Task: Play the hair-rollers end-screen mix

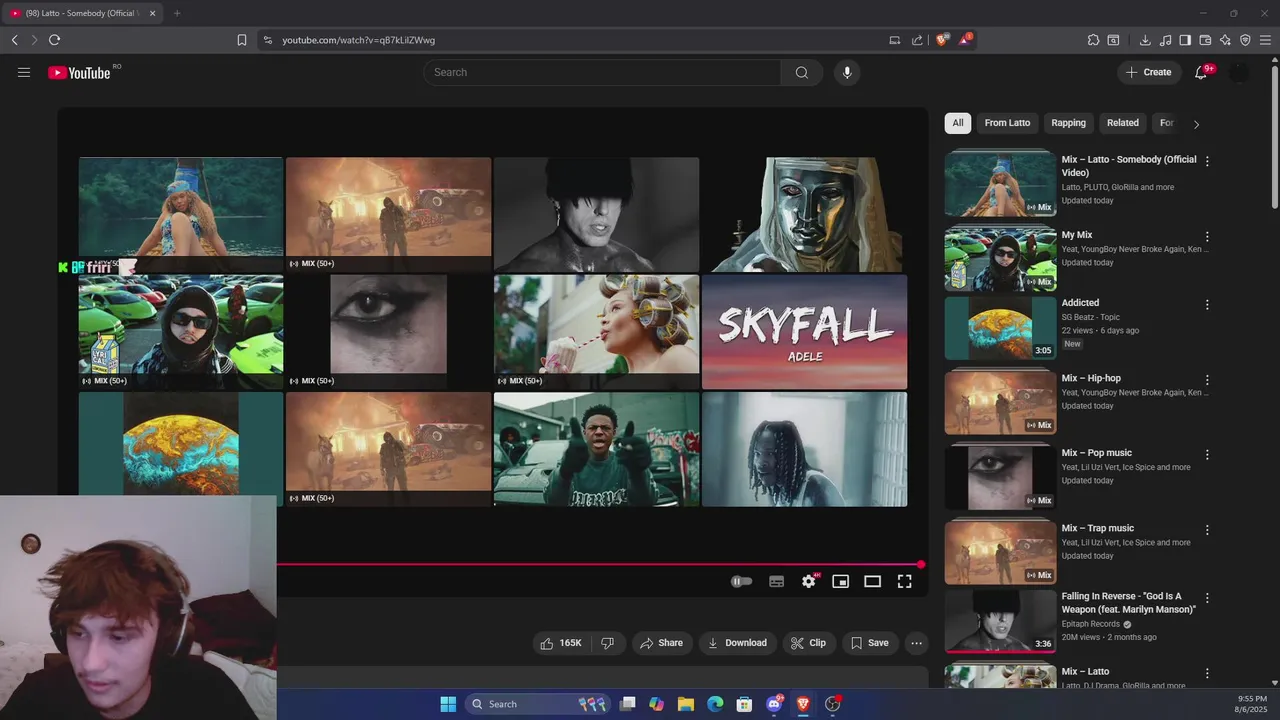Action: coord(596,332)
